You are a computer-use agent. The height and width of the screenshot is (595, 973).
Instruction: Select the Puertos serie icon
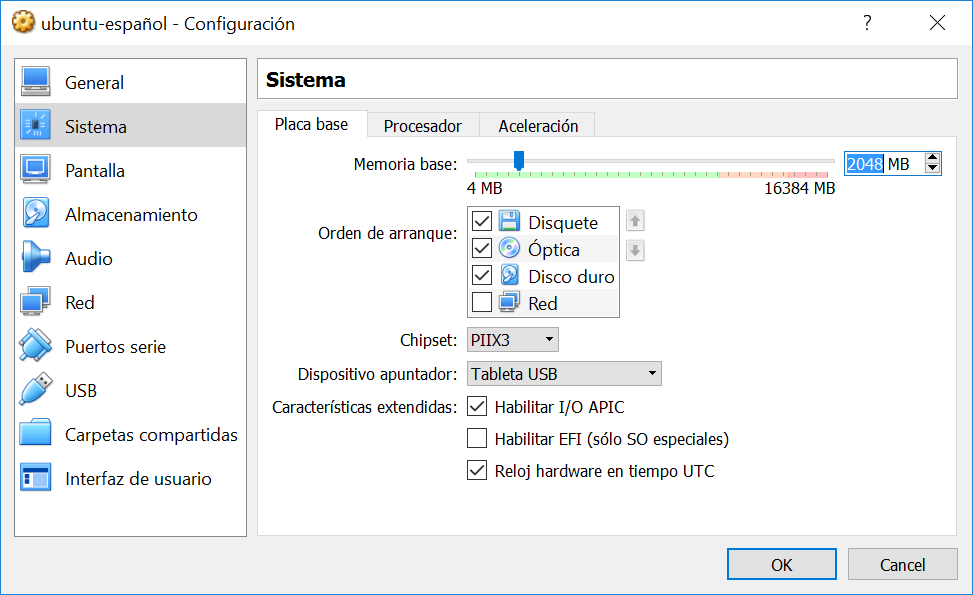[36, 345]
